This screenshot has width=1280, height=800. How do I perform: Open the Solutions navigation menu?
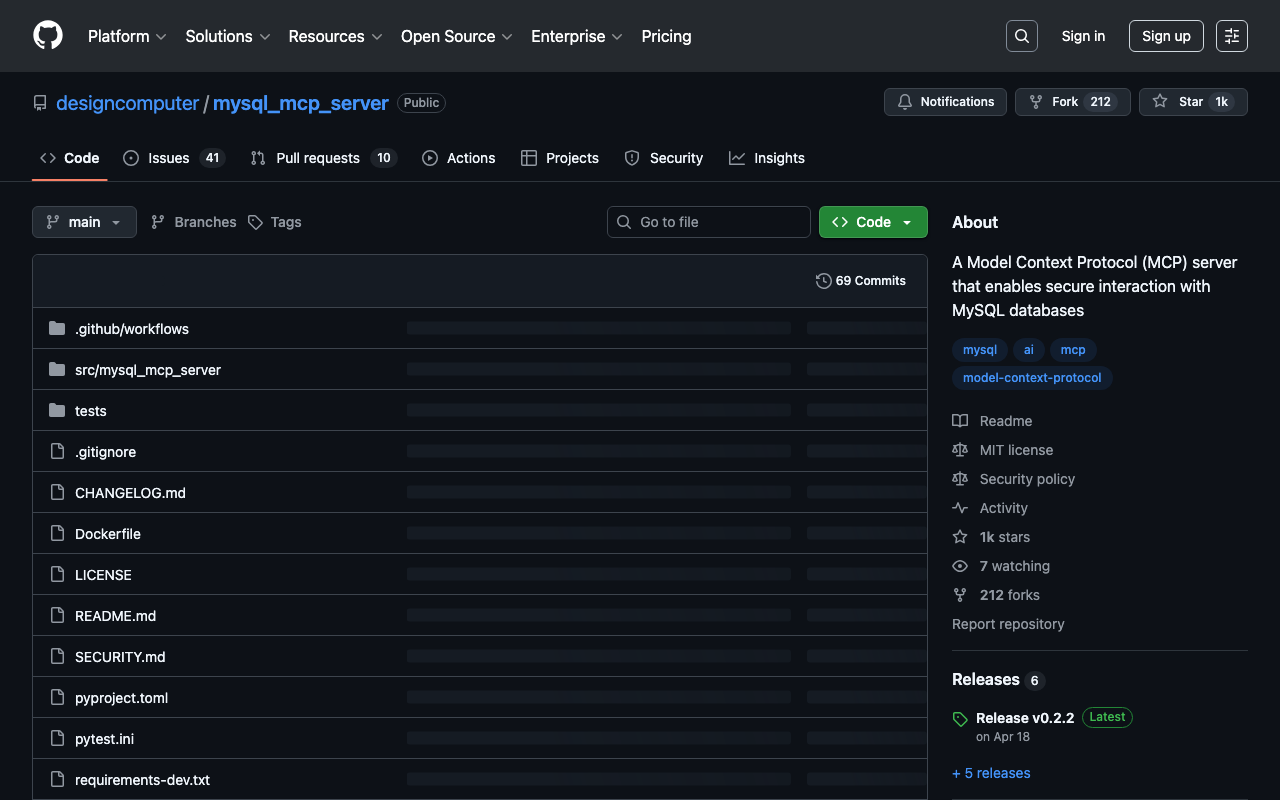point(227,36)
